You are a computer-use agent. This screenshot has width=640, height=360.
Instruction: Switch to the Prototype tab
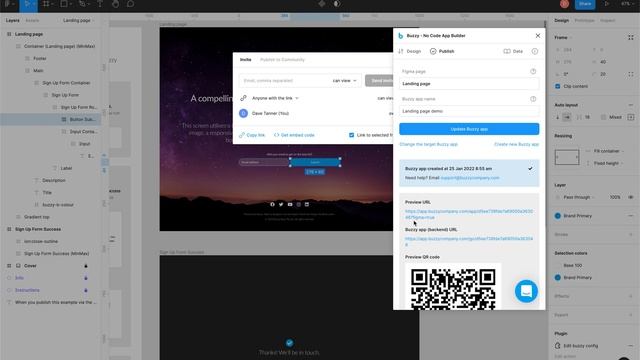pos(584,20)
